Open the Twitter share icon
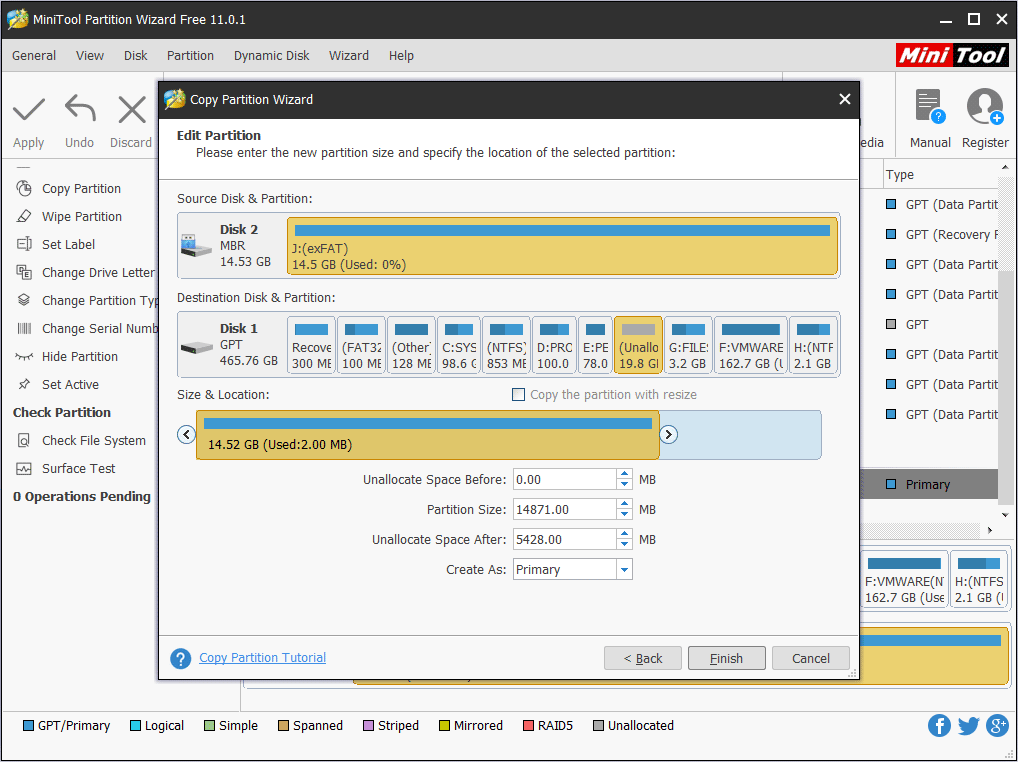This screenshot has height=762, width=1018. coord(968,726)
